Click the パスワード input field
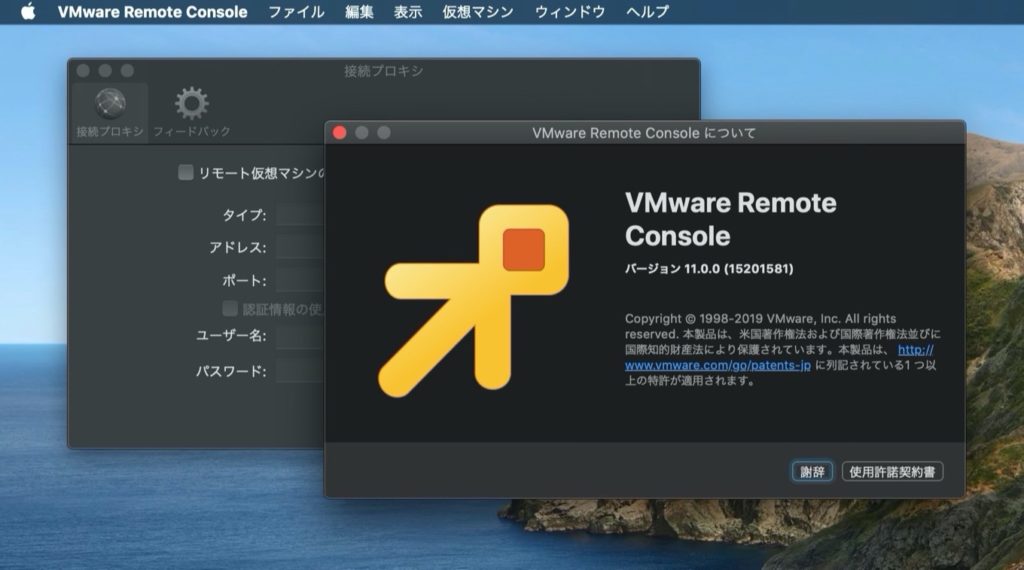 300,370
